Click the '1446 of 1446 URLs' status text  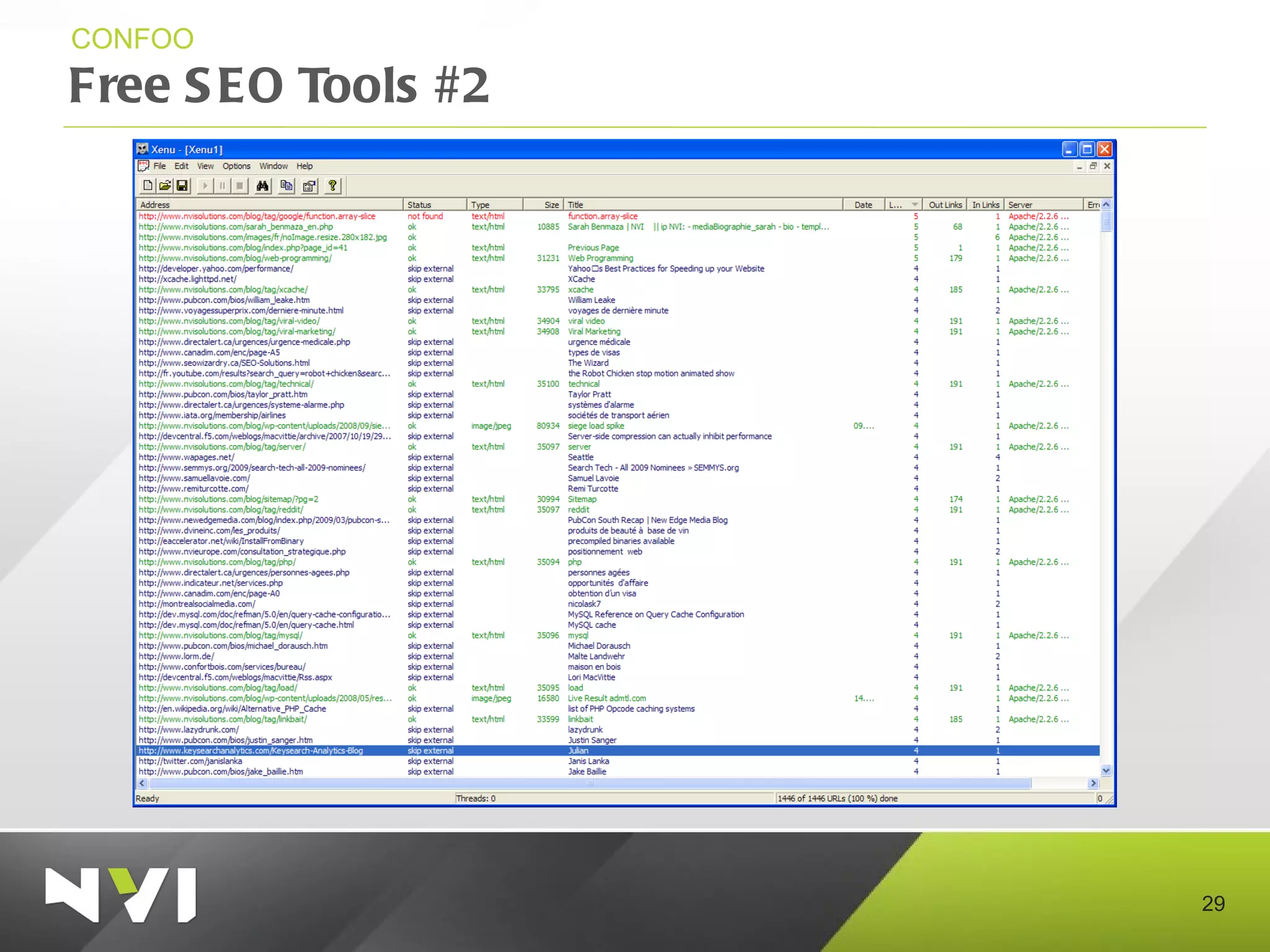coord(837,798)
